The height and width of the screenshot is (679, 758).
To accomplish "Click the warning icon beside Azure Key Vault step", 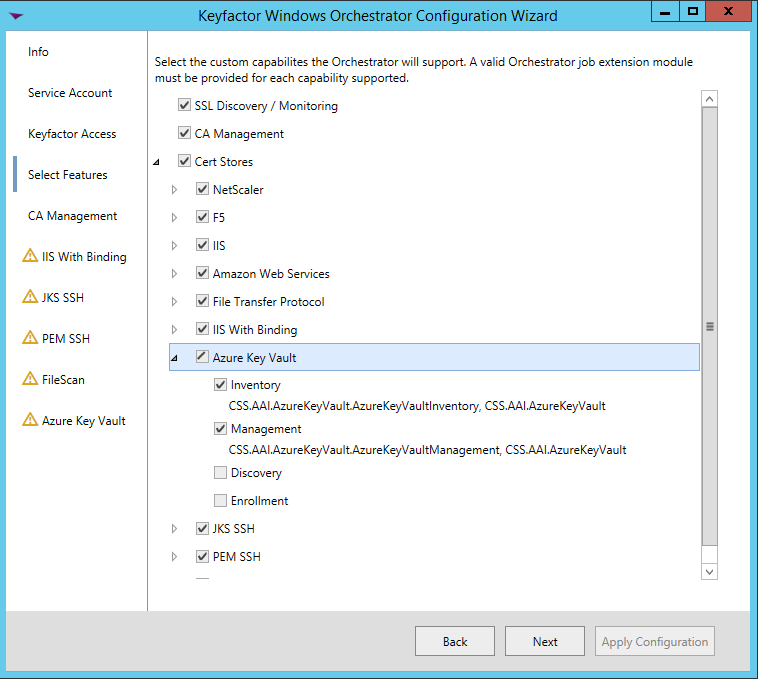I will (x=30, y=420).
